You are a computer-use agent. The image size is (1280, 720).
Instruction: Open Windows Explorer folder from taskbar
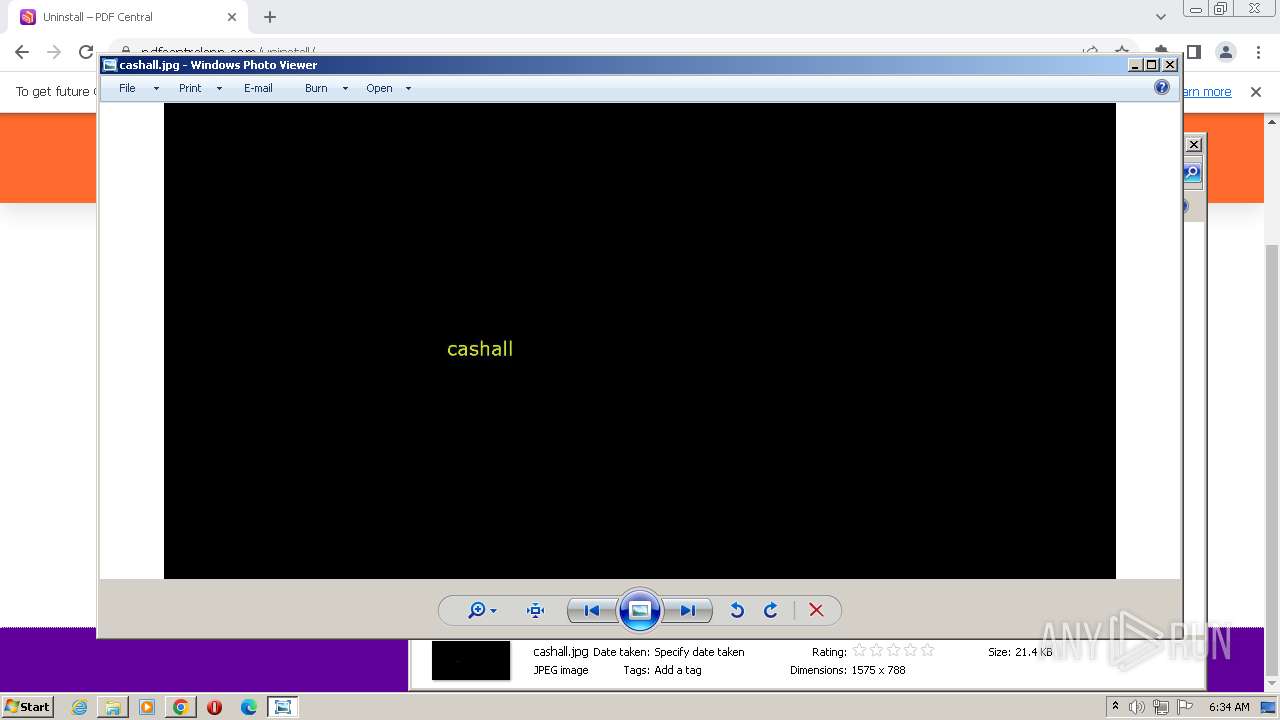(113, 707)
